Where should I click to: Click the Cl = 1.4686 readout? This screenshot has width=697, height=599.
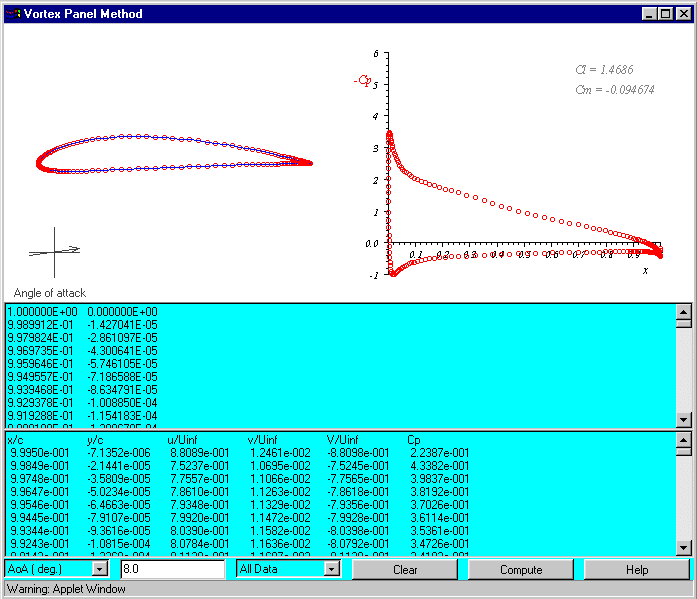(604, 70)
